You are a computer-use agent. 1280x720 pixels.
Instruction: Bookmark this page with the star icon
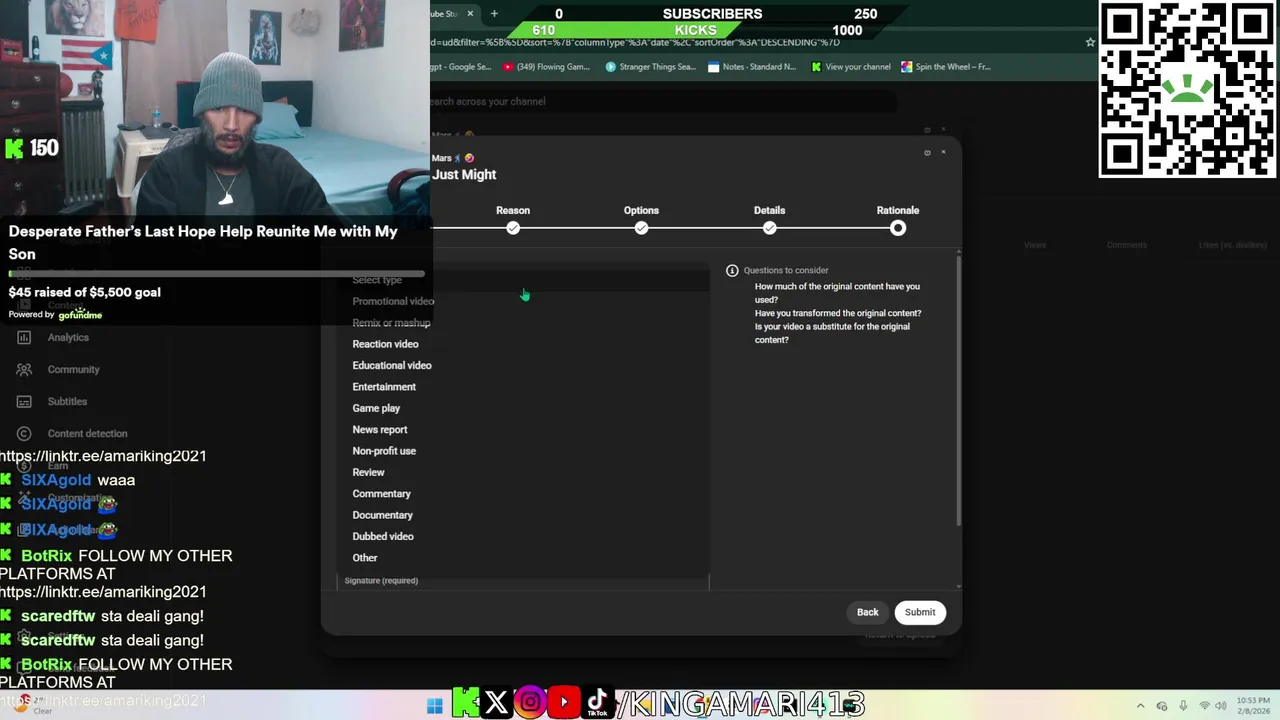1090,42
